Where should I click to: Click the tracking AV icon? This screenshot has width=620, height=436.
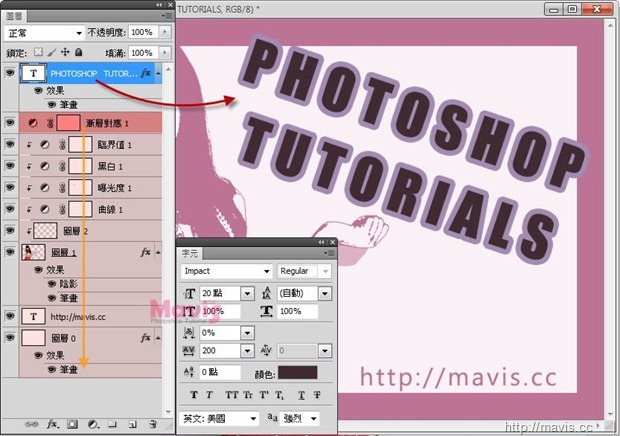pyautogui.click(x=189, y=350)
